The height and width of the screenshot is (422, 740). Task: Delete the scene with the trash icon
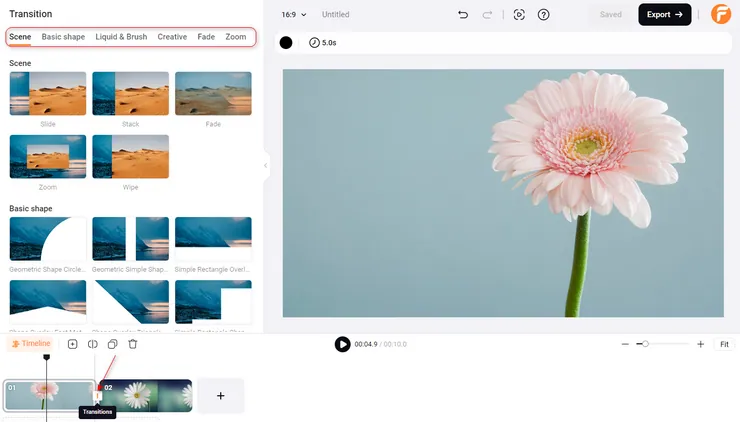(x=133, y=344)
